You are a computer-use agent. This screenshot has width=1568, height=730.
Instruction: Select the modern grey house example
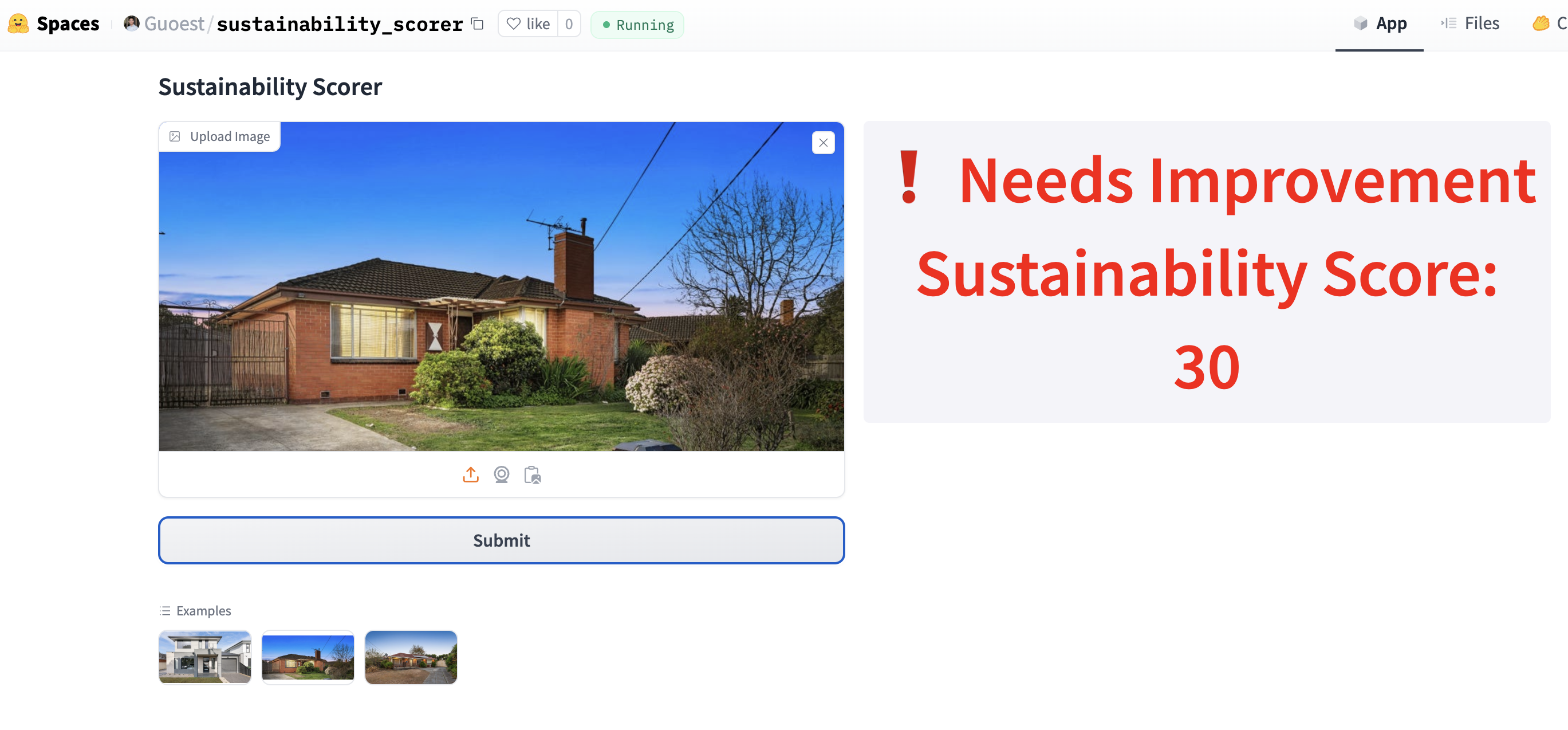point(204,657)
